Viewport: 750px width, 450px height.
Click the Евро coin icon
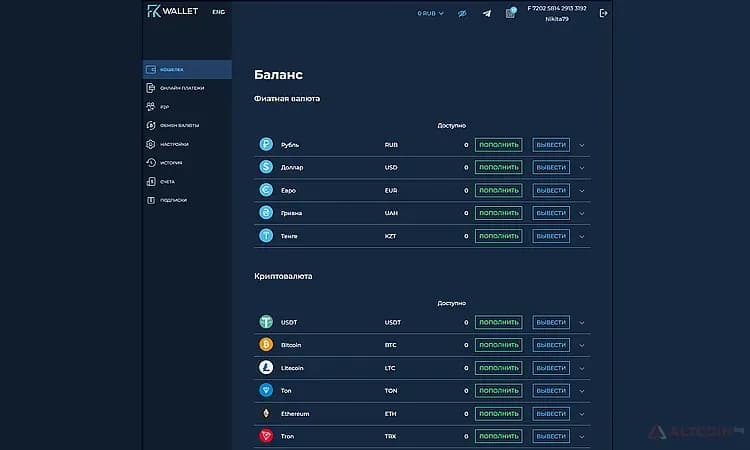266,190
